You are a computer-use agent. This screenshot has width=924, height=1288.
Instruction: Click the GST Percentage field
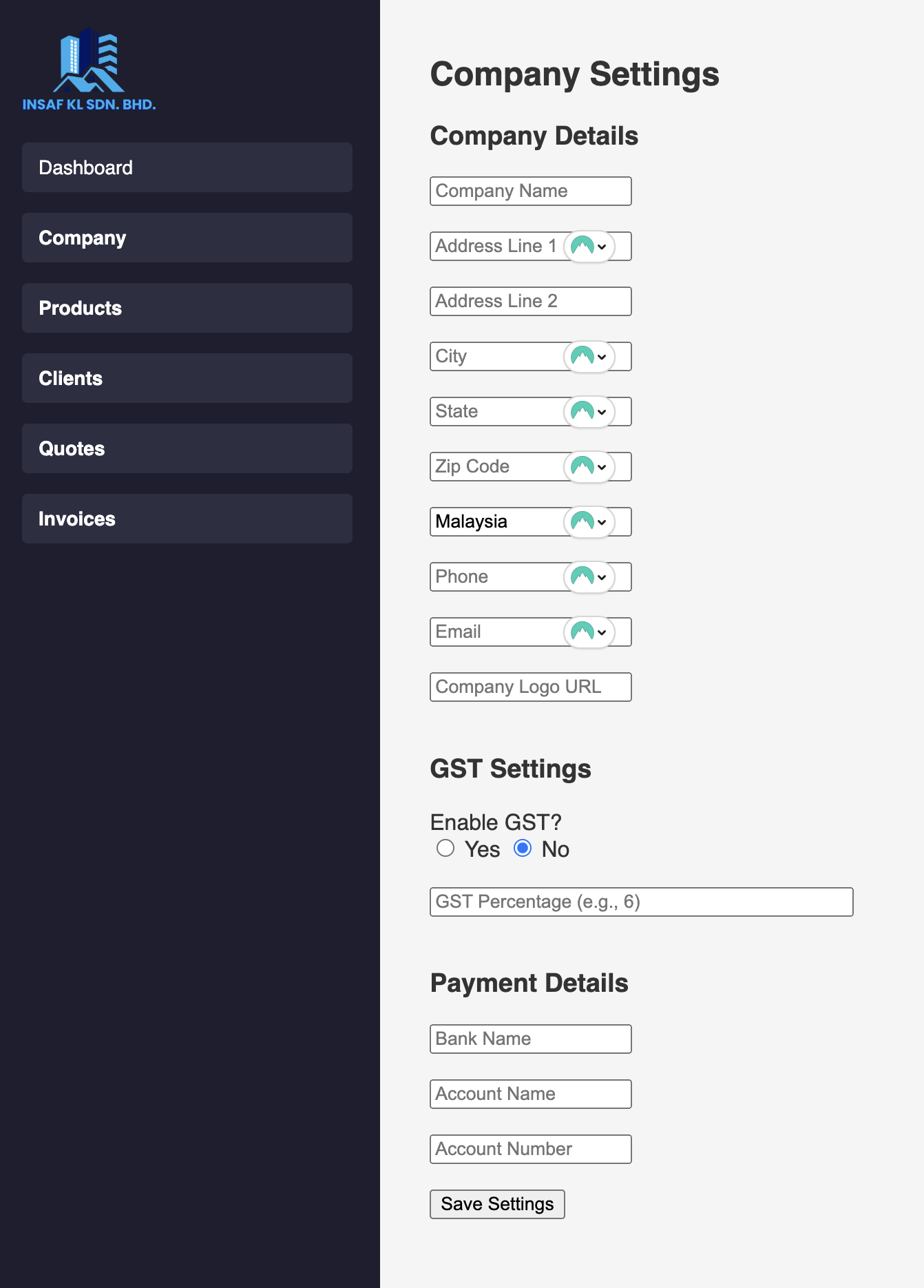point(641,902)
